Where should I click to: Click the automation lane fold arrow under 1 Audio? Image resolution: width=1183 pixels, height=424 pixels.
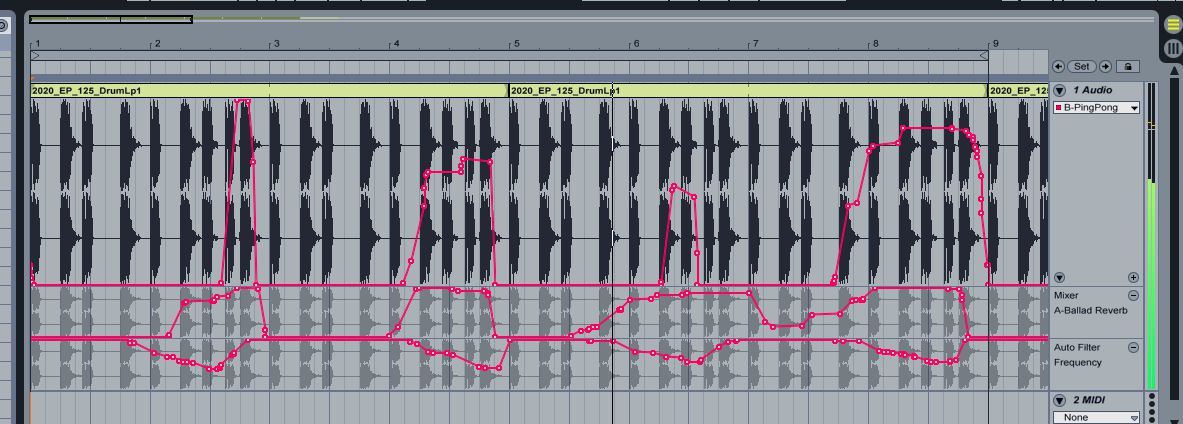1059,278
